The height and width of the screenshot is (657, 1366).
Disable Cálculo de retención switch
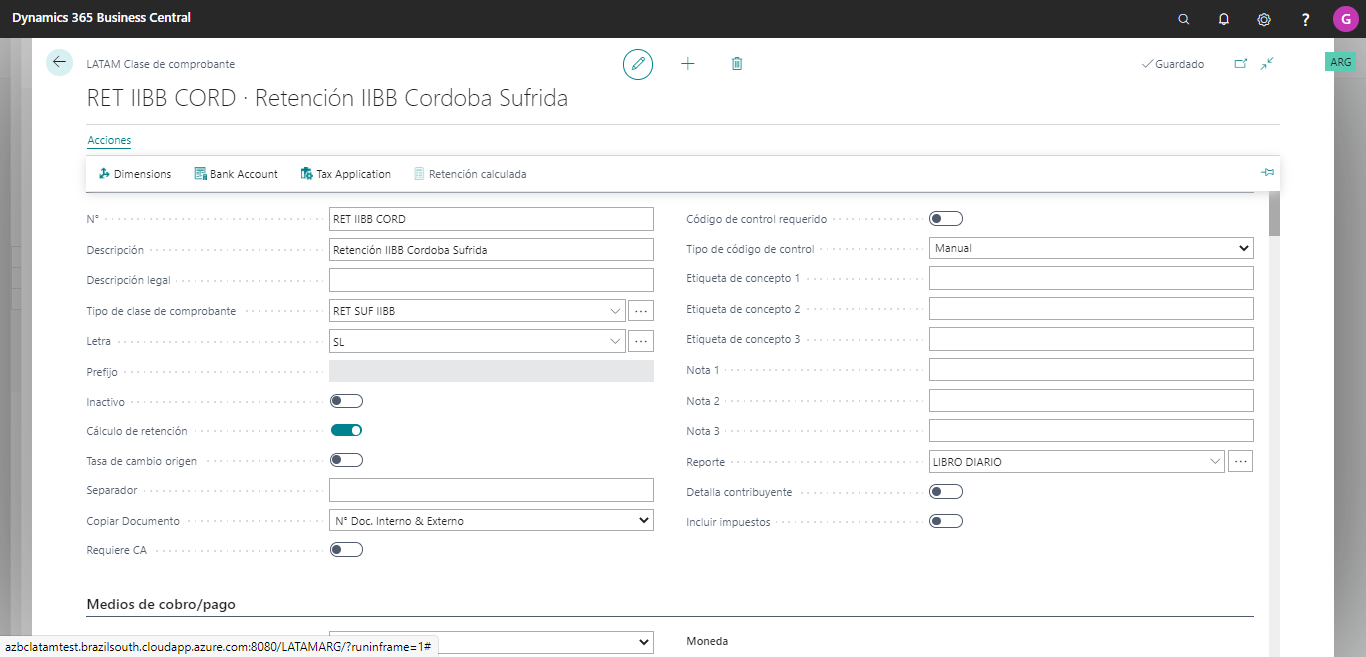click(x=346, y=430)
